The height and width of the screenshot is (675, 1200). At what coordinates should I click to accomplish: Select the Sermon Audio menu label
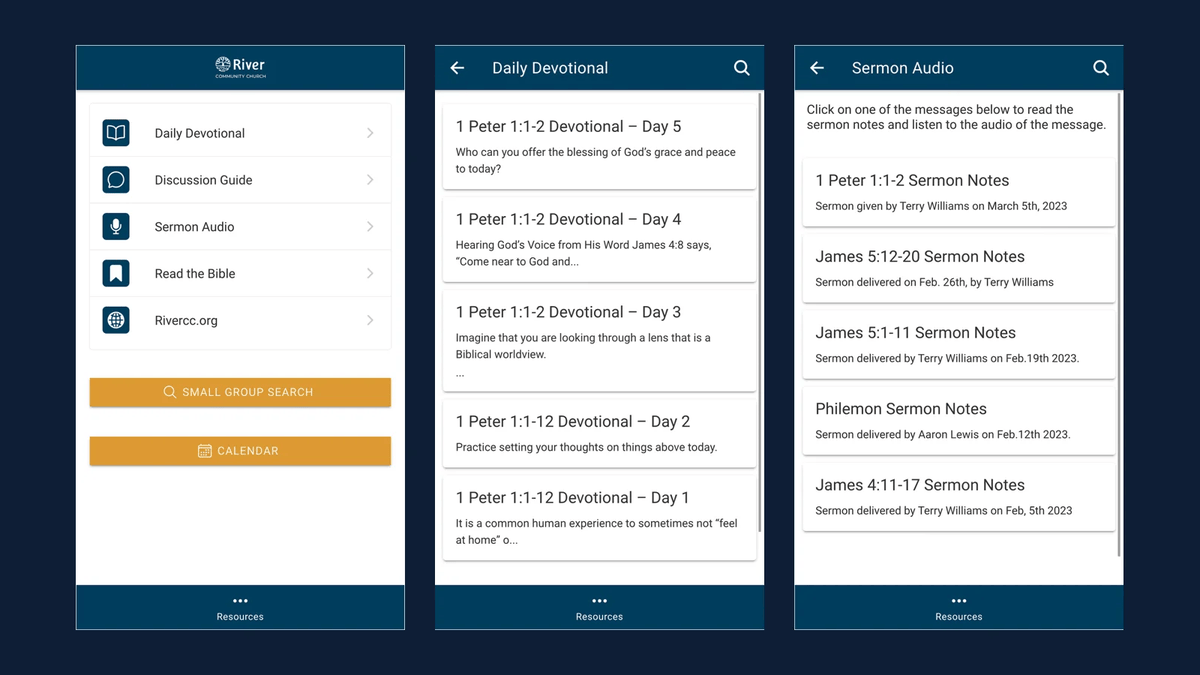pyautogui.click(x=194, y=227)
